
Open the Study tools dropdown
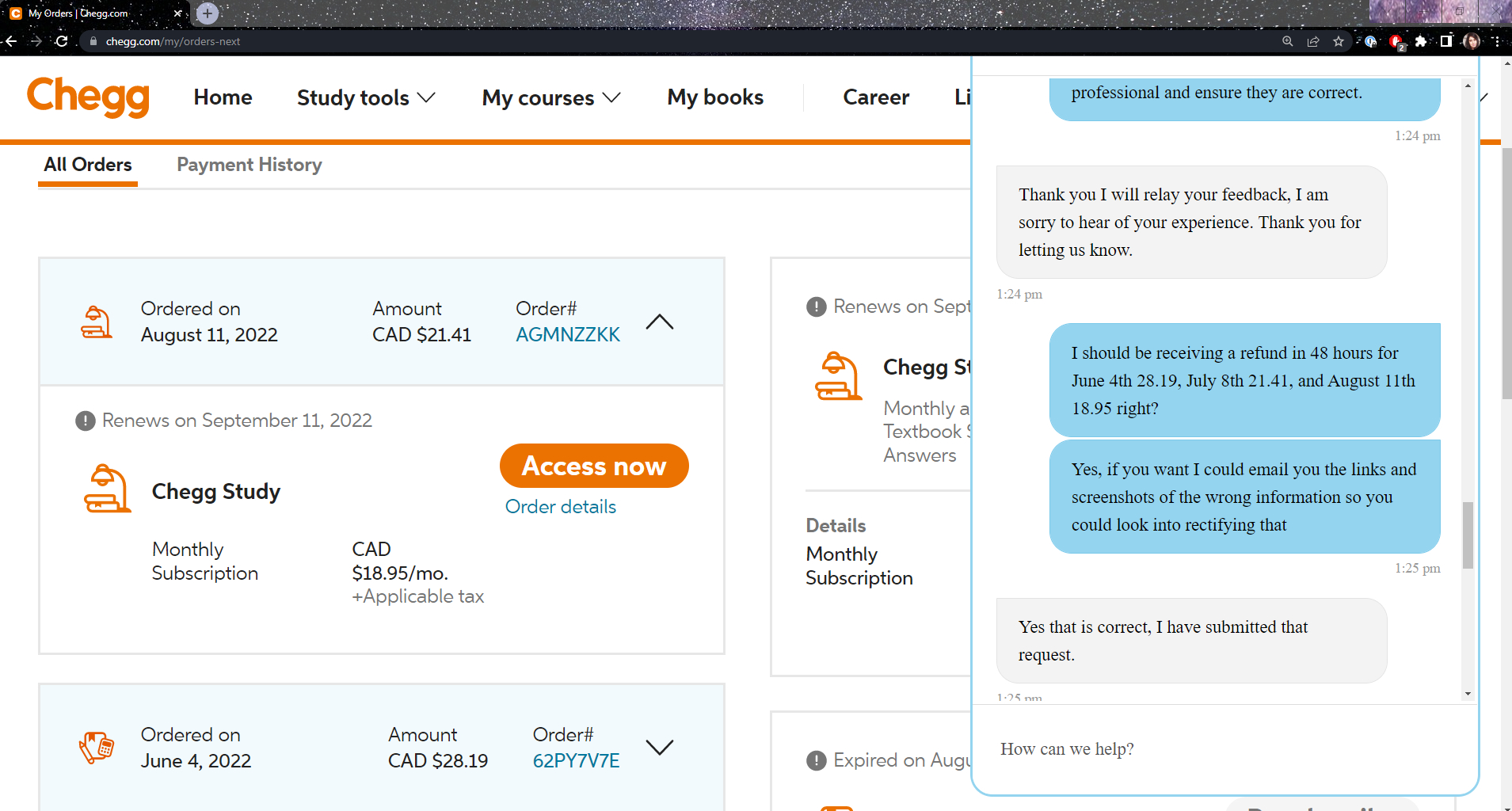click(365, 97)
